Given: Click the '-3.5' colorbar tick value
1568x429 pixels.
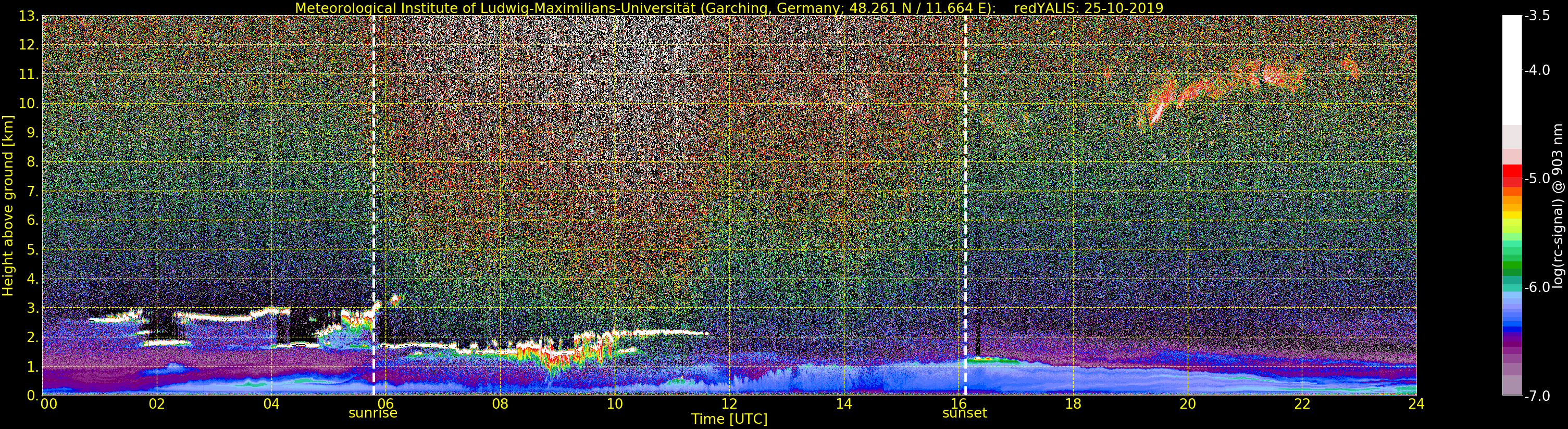Looking at the screenshot, I should tap(1537, 17).
